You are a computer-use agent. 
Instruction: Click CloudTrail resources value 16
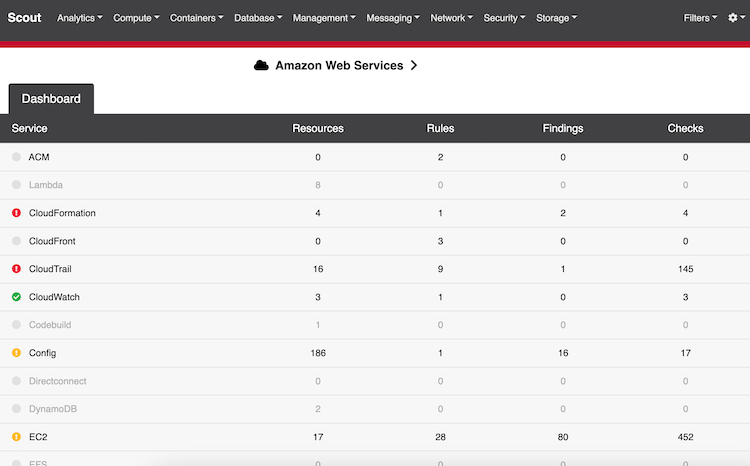[318, 269]
